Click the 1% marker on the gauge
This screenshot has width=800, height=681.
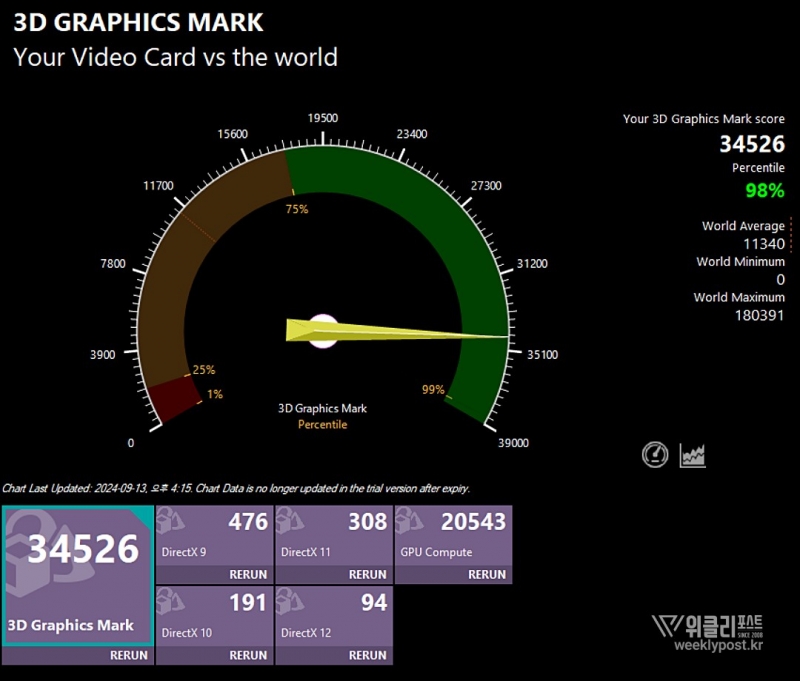coord(215,394)
